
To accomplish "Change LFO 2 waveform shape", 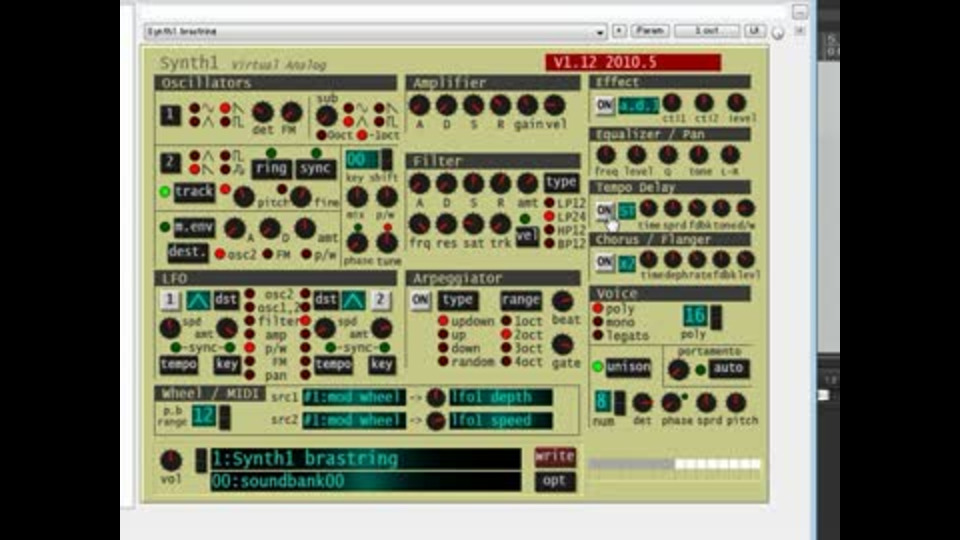I will 353,300.
